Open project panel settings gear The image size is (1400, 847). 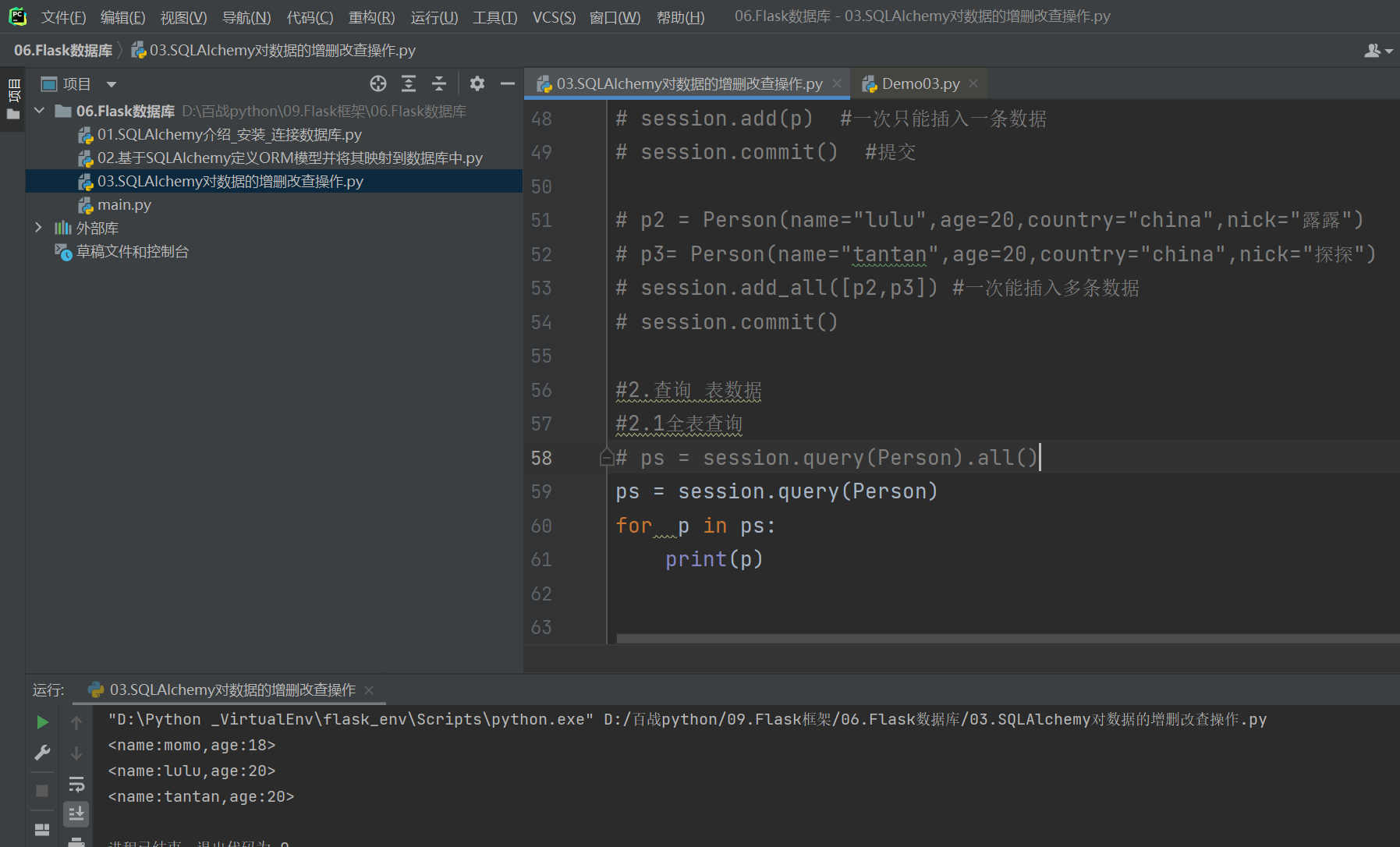pos(477,83)
